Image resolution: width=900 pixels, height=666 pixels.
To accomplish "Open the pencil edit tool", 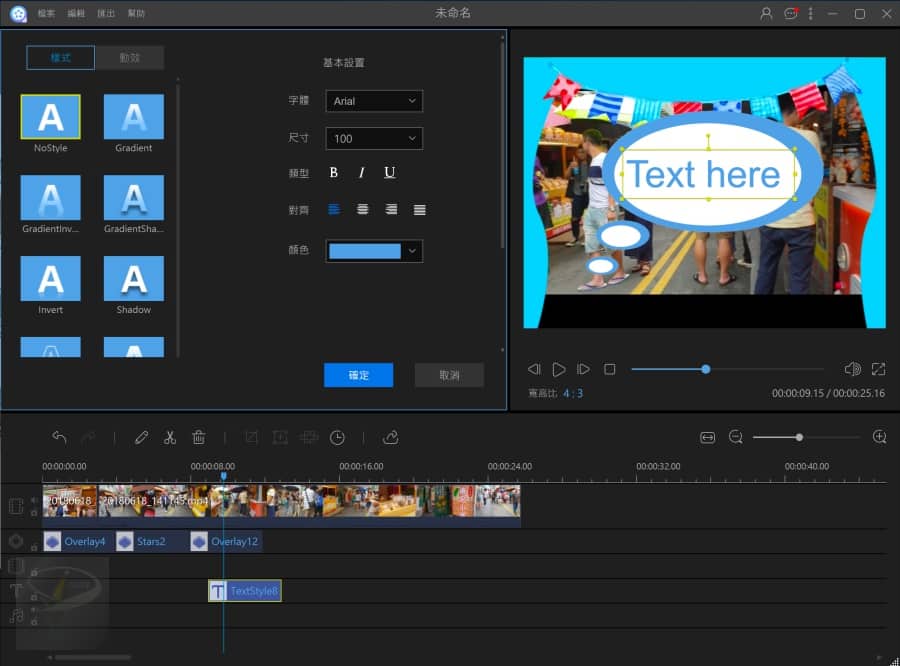I will pyautogui.click(x=141, y=437).
